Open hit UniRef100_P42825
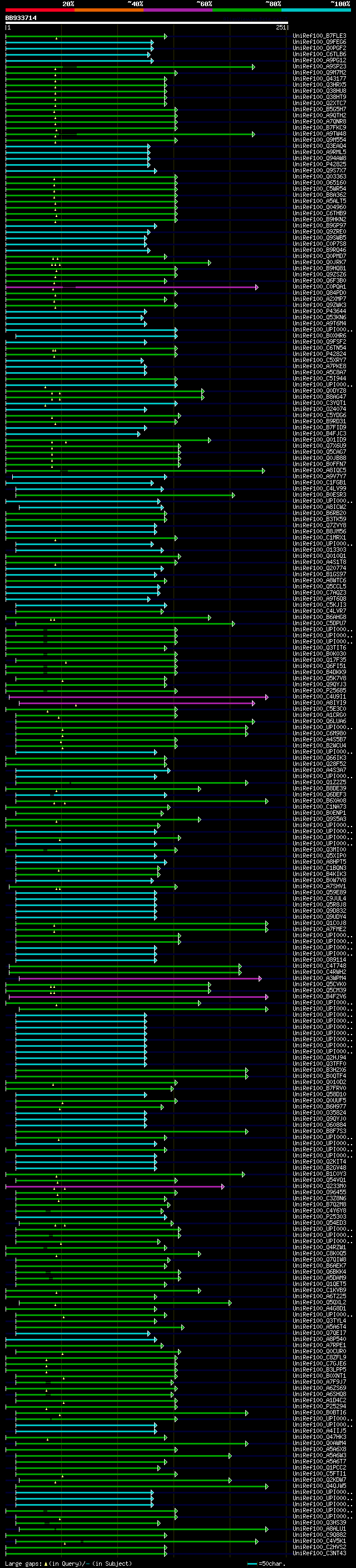356x1568 pixels. point(319,164)
